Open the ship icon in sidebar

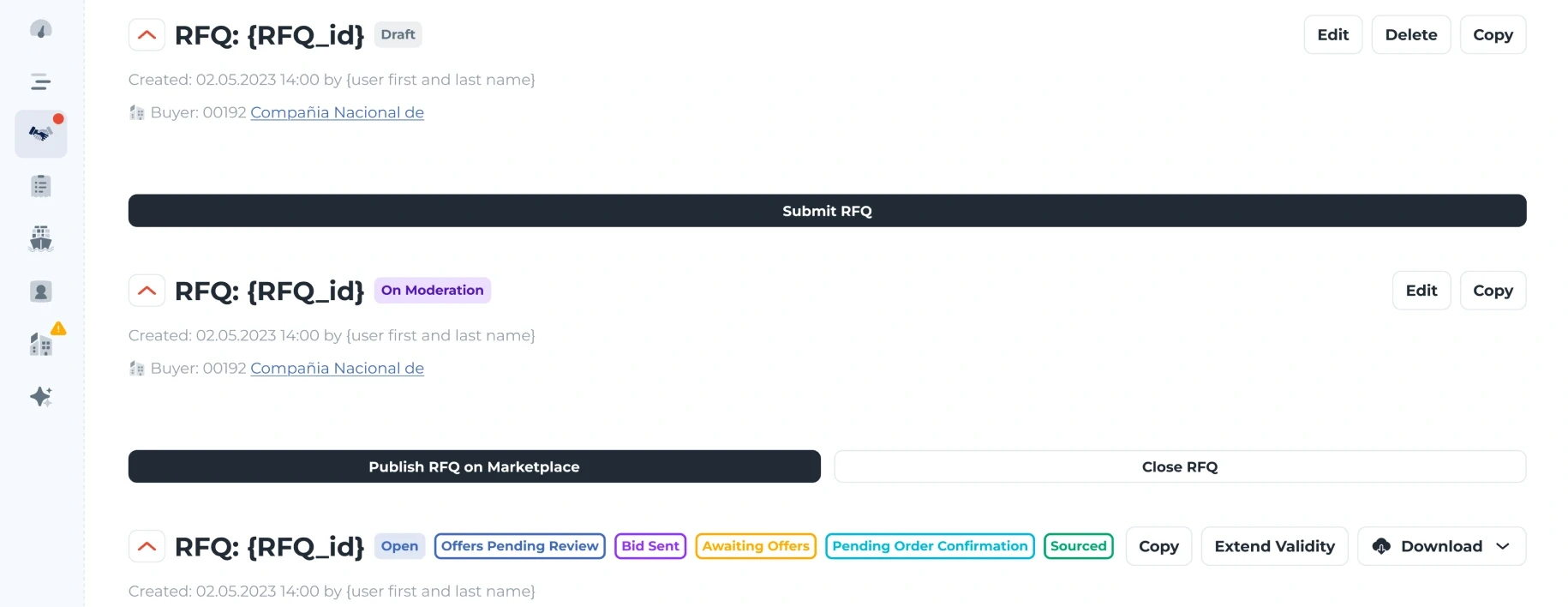40,238
